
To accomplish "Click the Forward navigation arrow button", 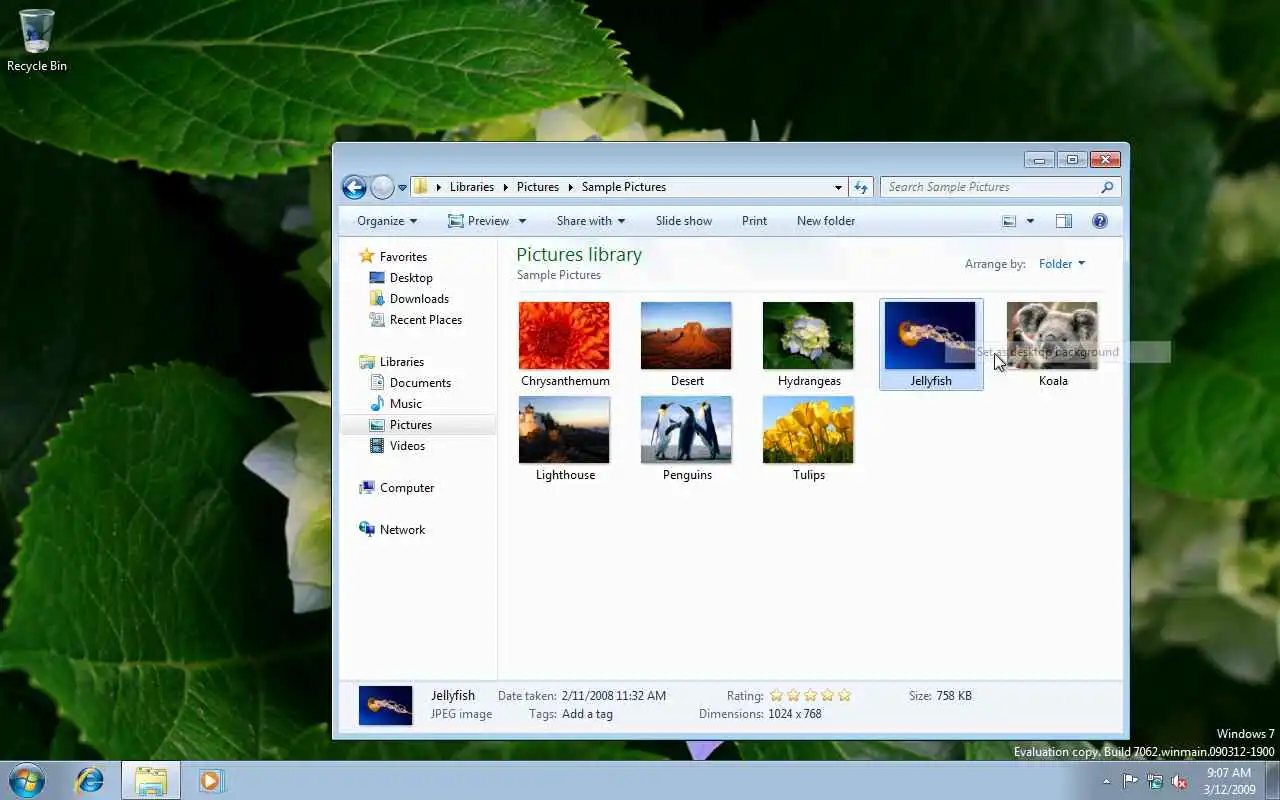I will coord(382,187).
